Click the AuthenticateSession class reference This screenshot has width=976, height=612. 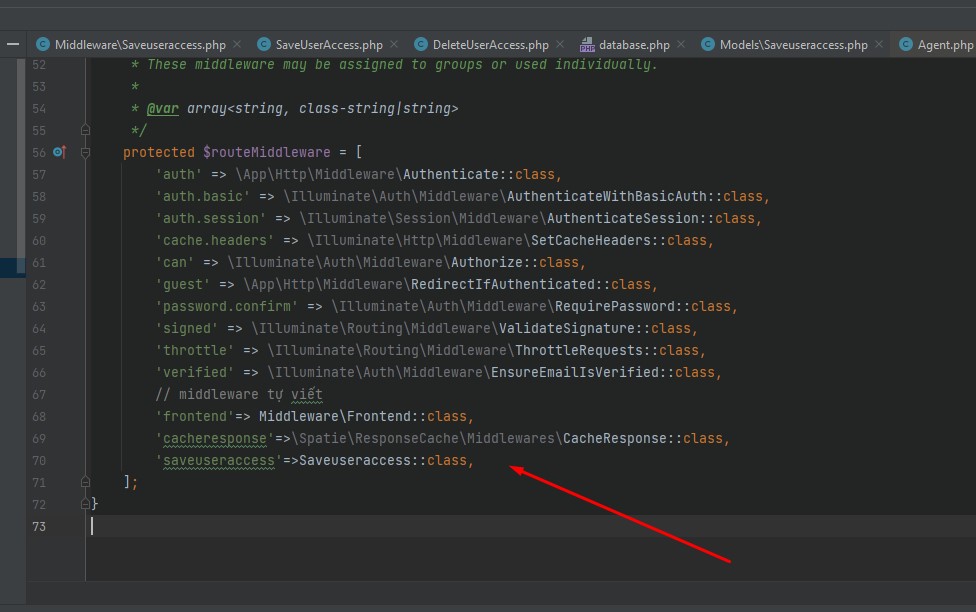click(x=622, y=219)
